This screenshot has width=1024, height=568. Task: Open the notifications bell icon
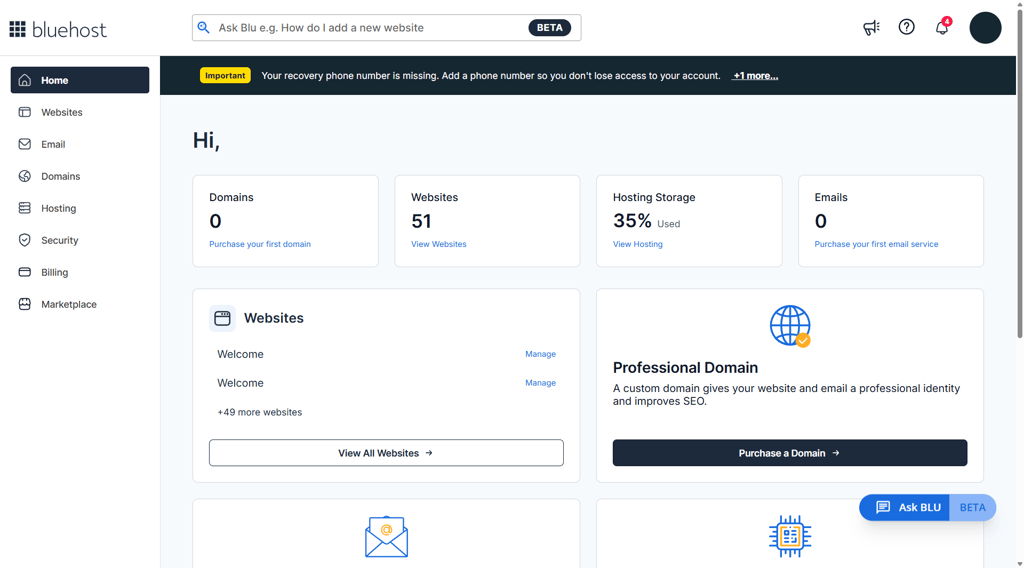(x=942, y=27)
